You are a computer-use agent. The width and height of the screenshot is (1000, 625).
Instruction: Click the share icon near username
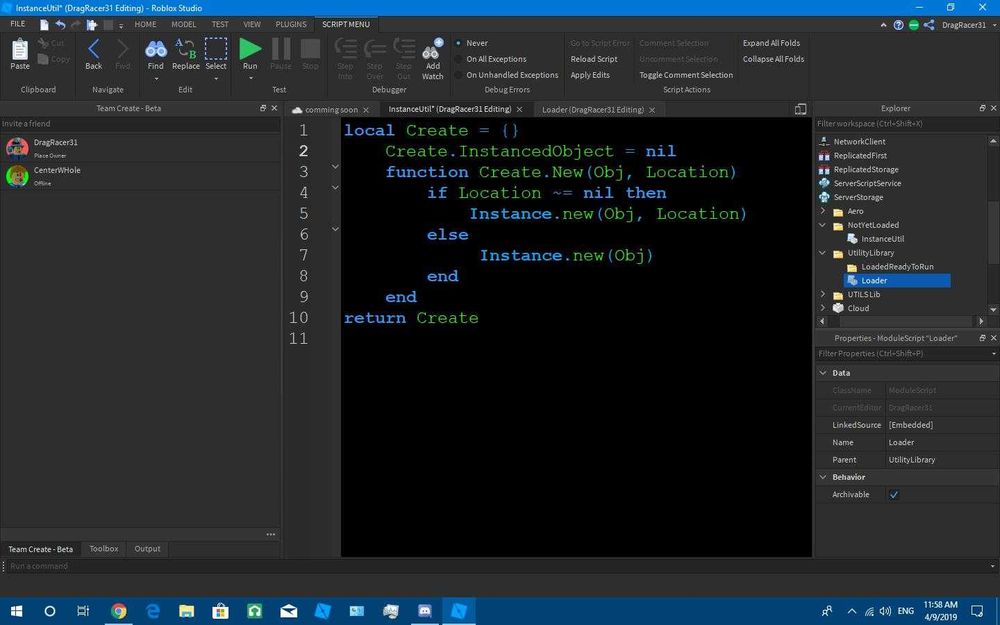[x=929, y=25]
